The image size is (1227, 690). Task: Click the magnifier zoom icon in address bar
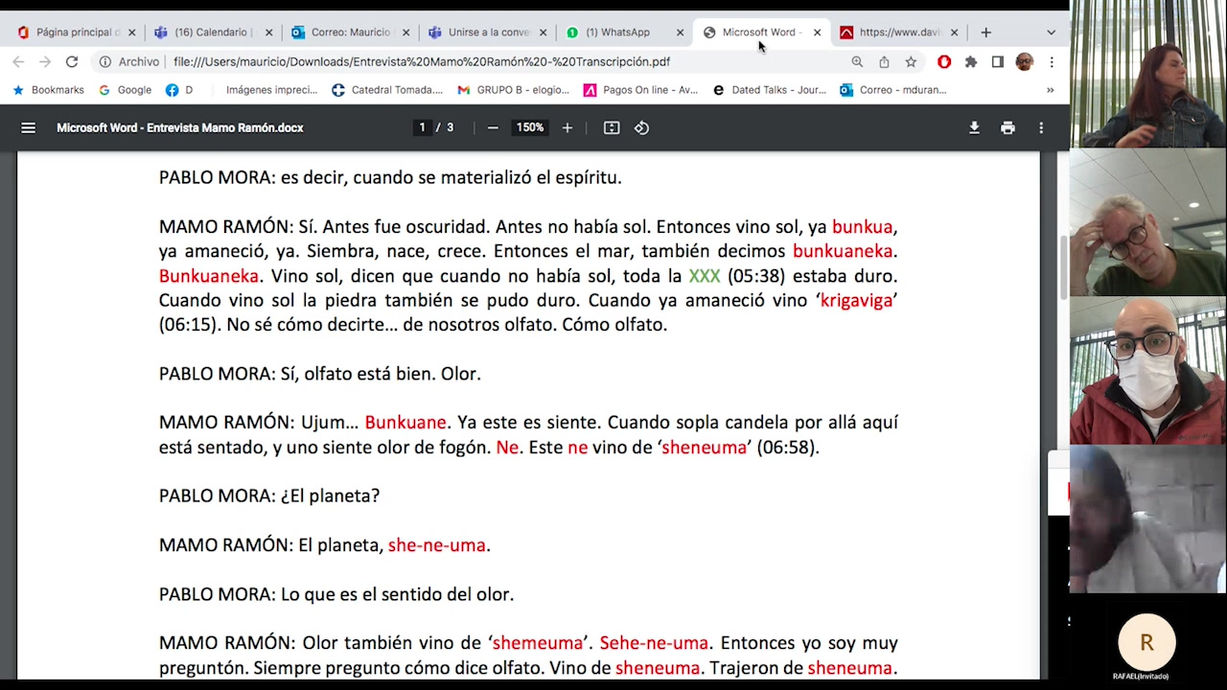857,62
